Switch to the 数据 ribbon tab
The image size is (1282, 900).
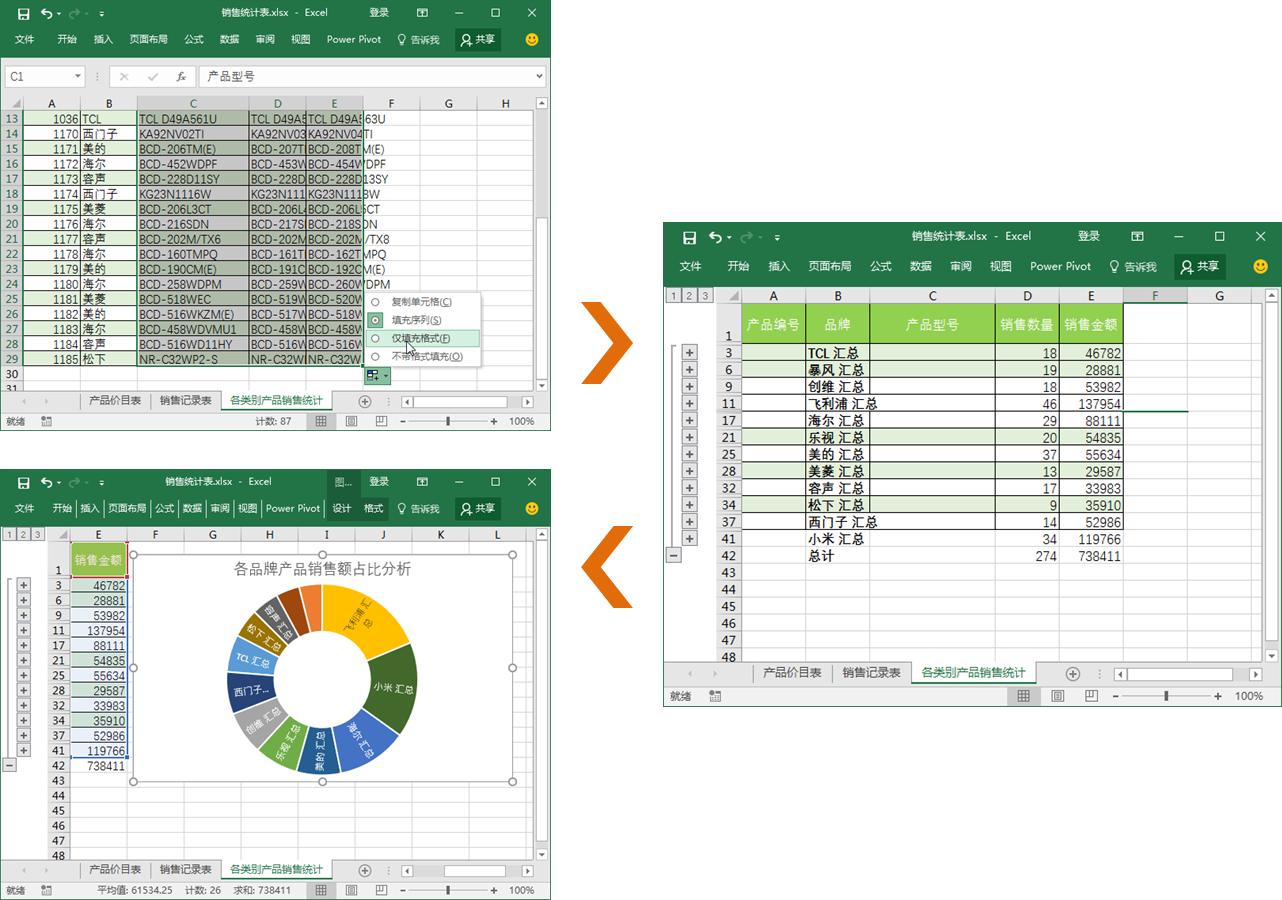pyautogui.click(x=228, y=39)
